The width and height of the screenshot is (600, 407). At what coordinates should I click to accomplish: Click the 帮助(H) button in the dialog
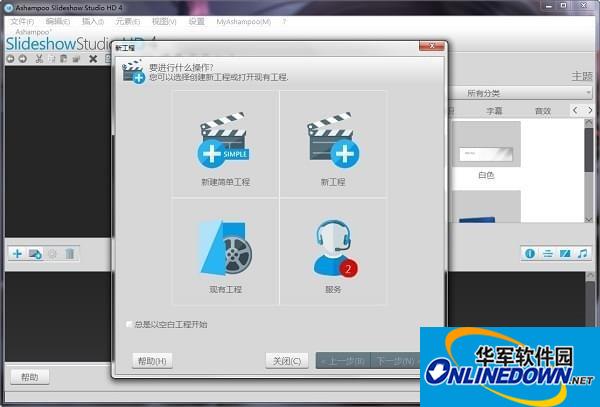point(152,361)
